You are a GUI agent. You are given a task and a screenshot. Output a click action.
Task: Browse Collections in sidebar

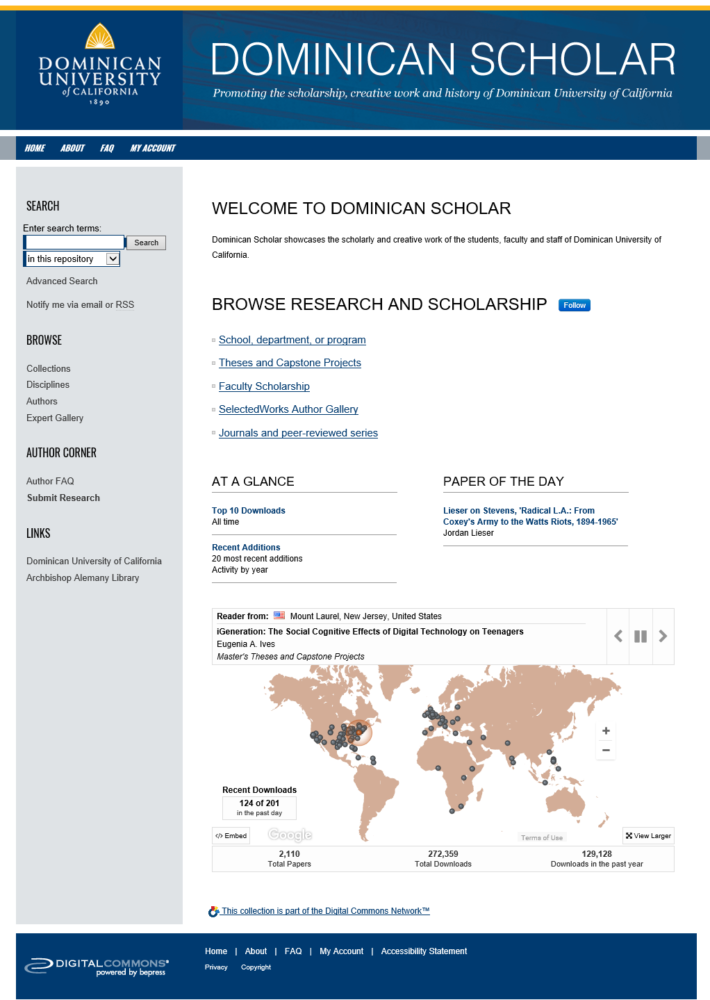click(x=48, y=369)
